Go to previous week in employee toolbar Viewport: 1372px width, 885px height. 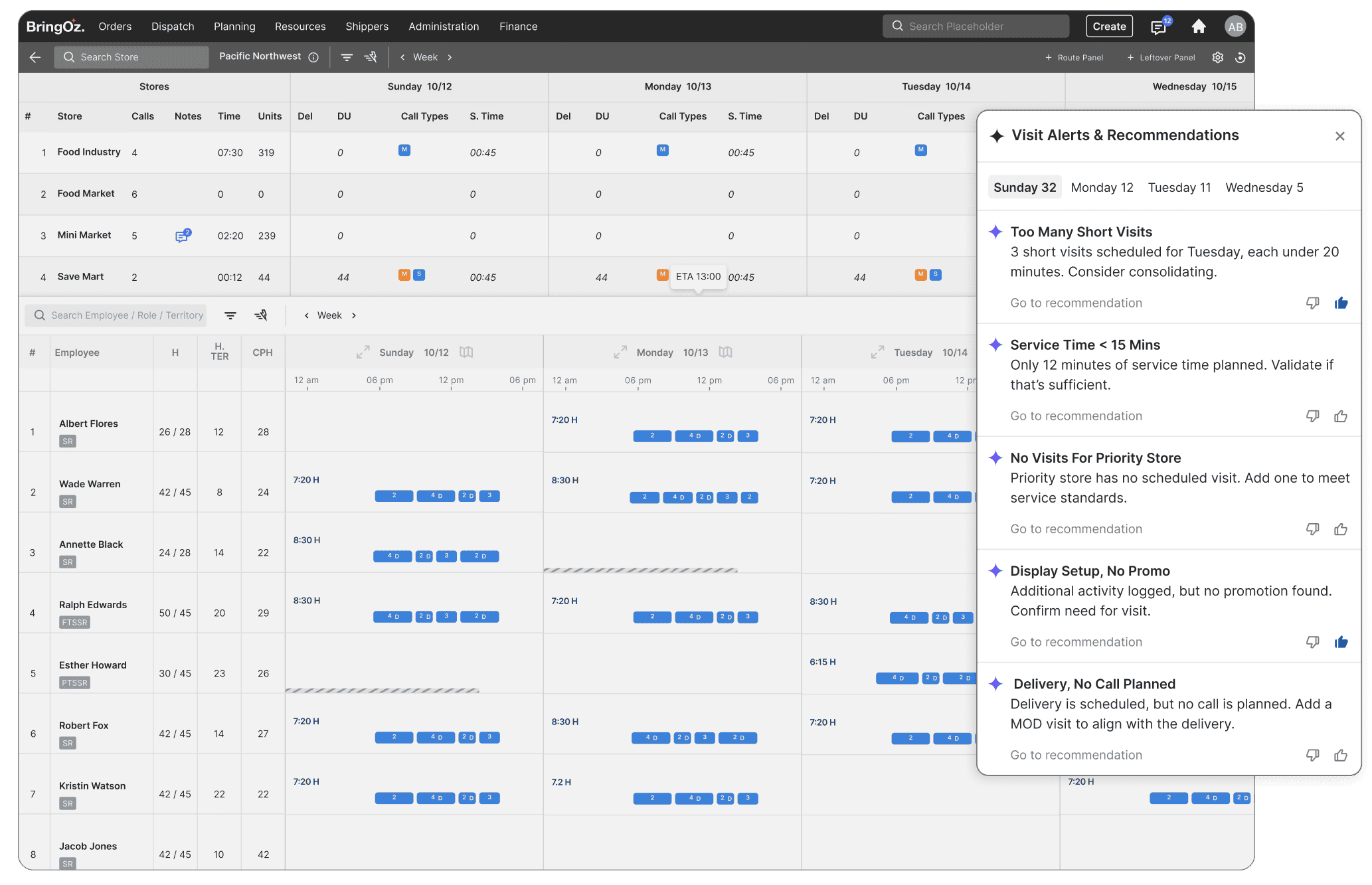(306, 315)
